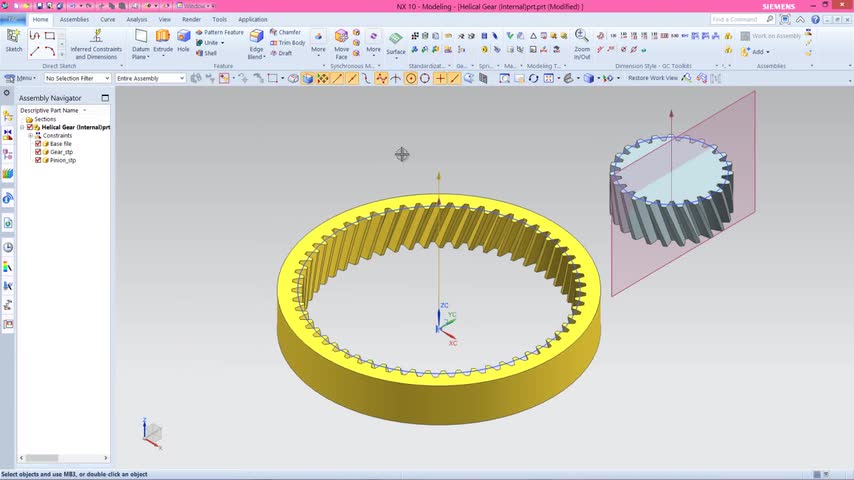This screenshot has height=480, width=854.
Task: Select the Arc sketch tool
Action: (50, 51)
